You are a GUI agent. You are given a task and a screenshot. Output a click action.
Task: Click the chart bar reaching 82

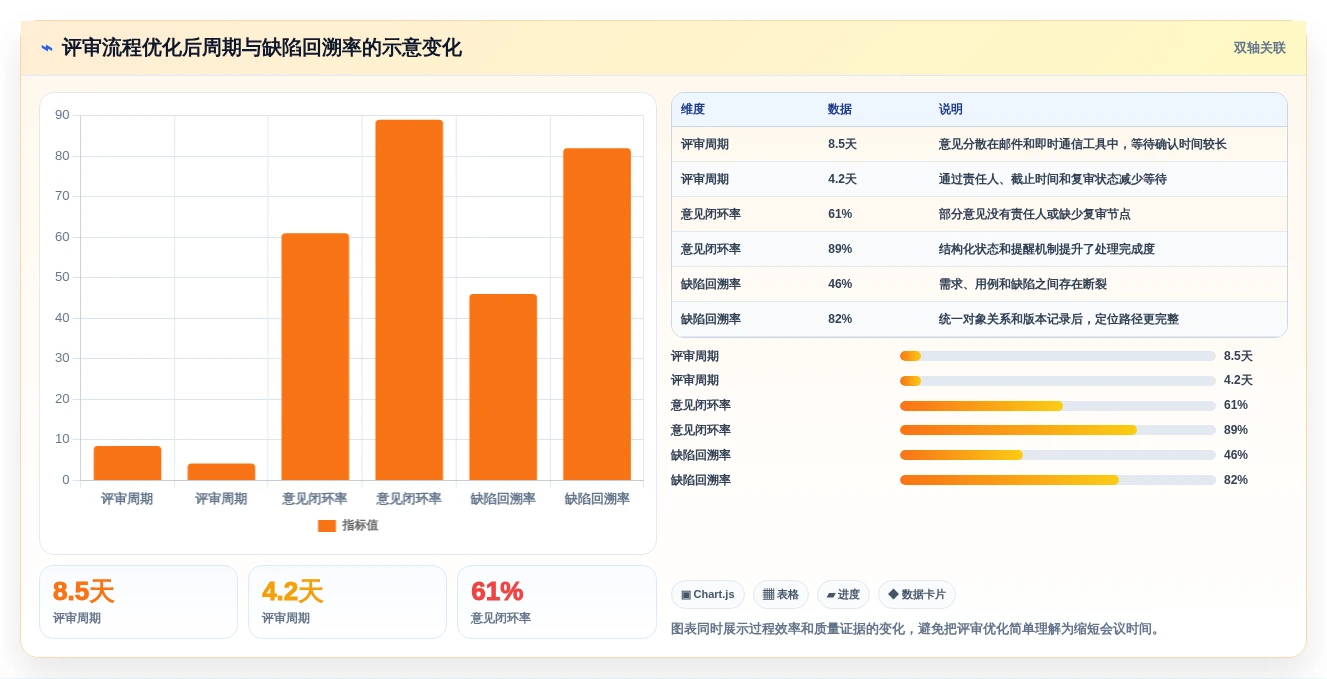pos(597,314)
